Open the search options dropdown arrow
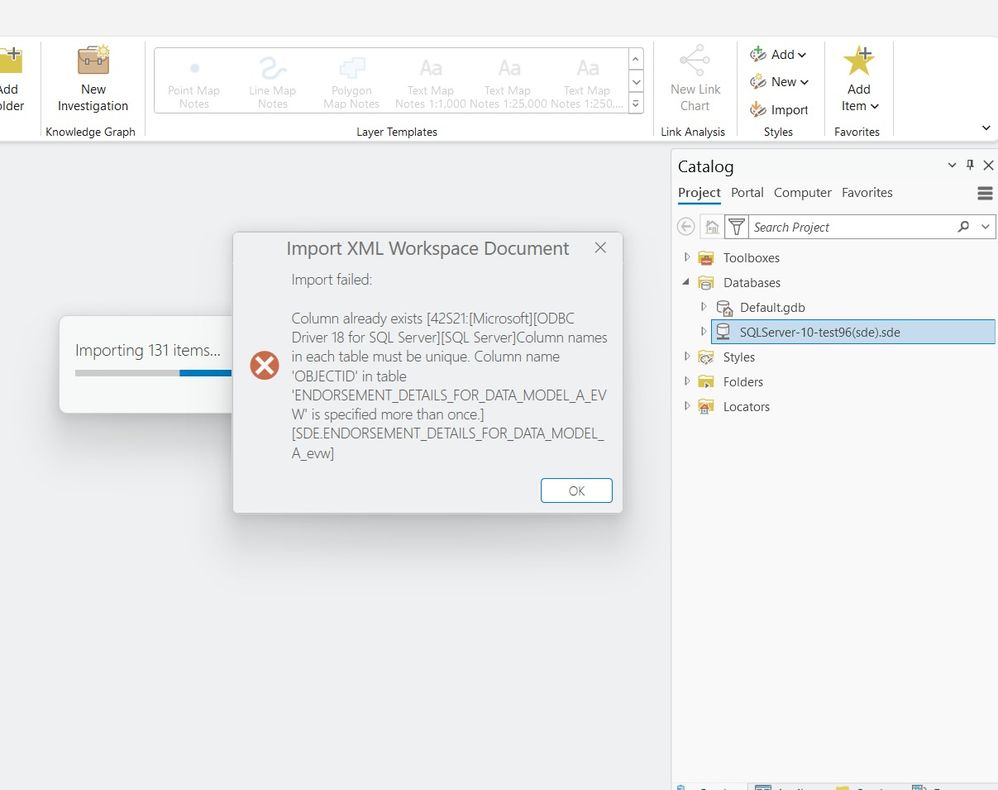 coord(986,227)
